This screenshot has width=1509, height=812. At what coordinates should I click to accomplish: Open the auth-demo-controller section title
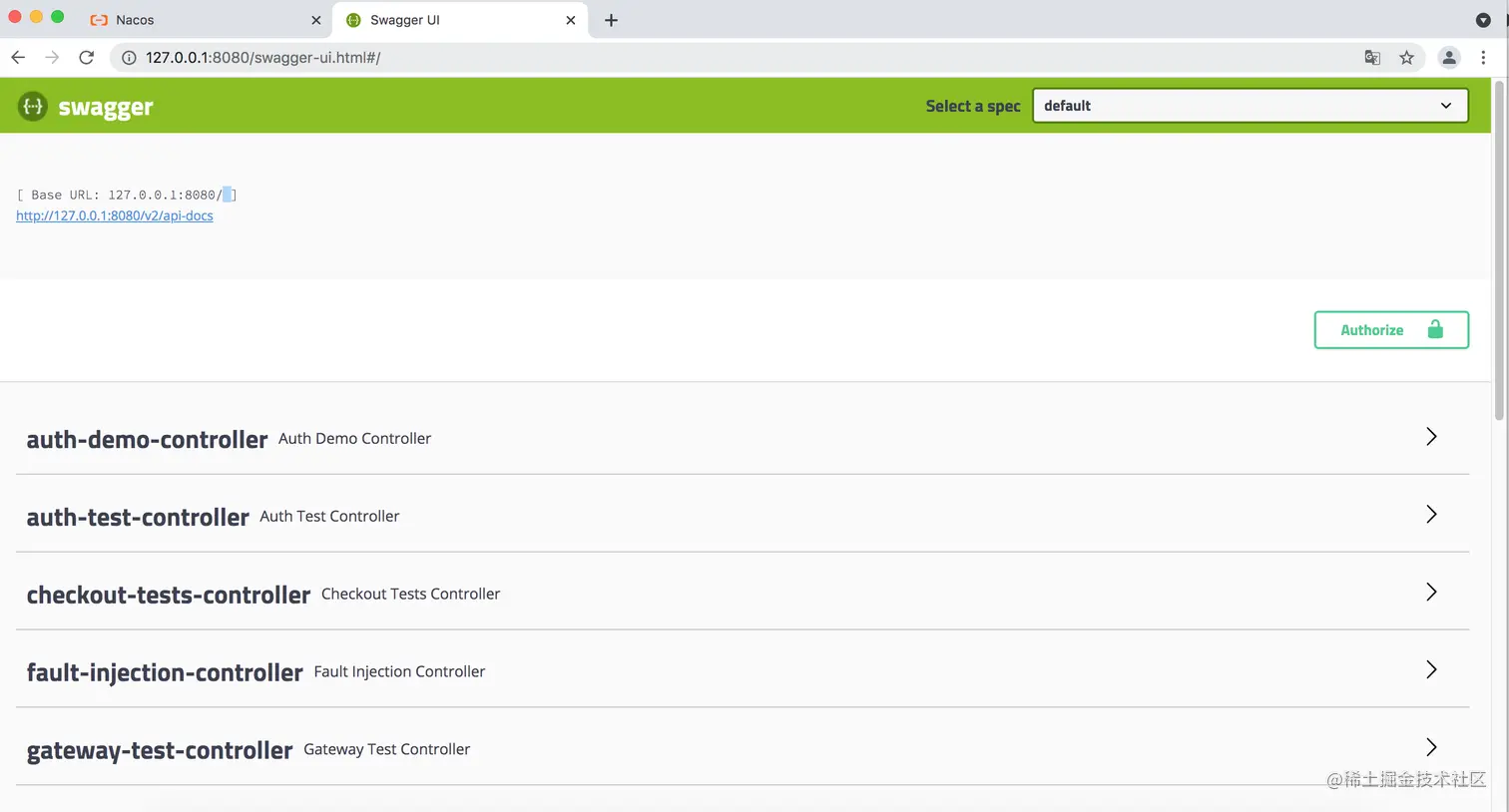(147, 439)
